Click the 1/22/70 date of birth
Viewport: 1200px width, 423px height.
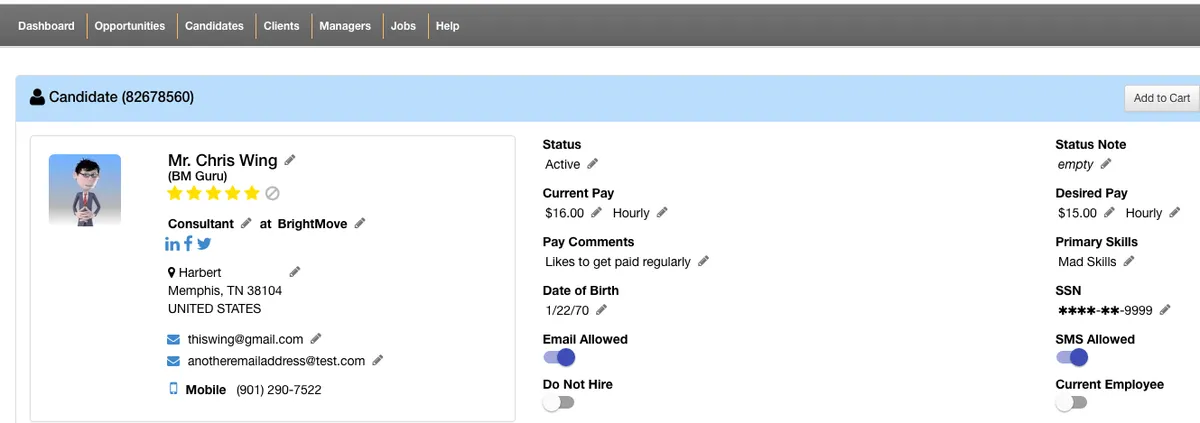click(567, 310)
